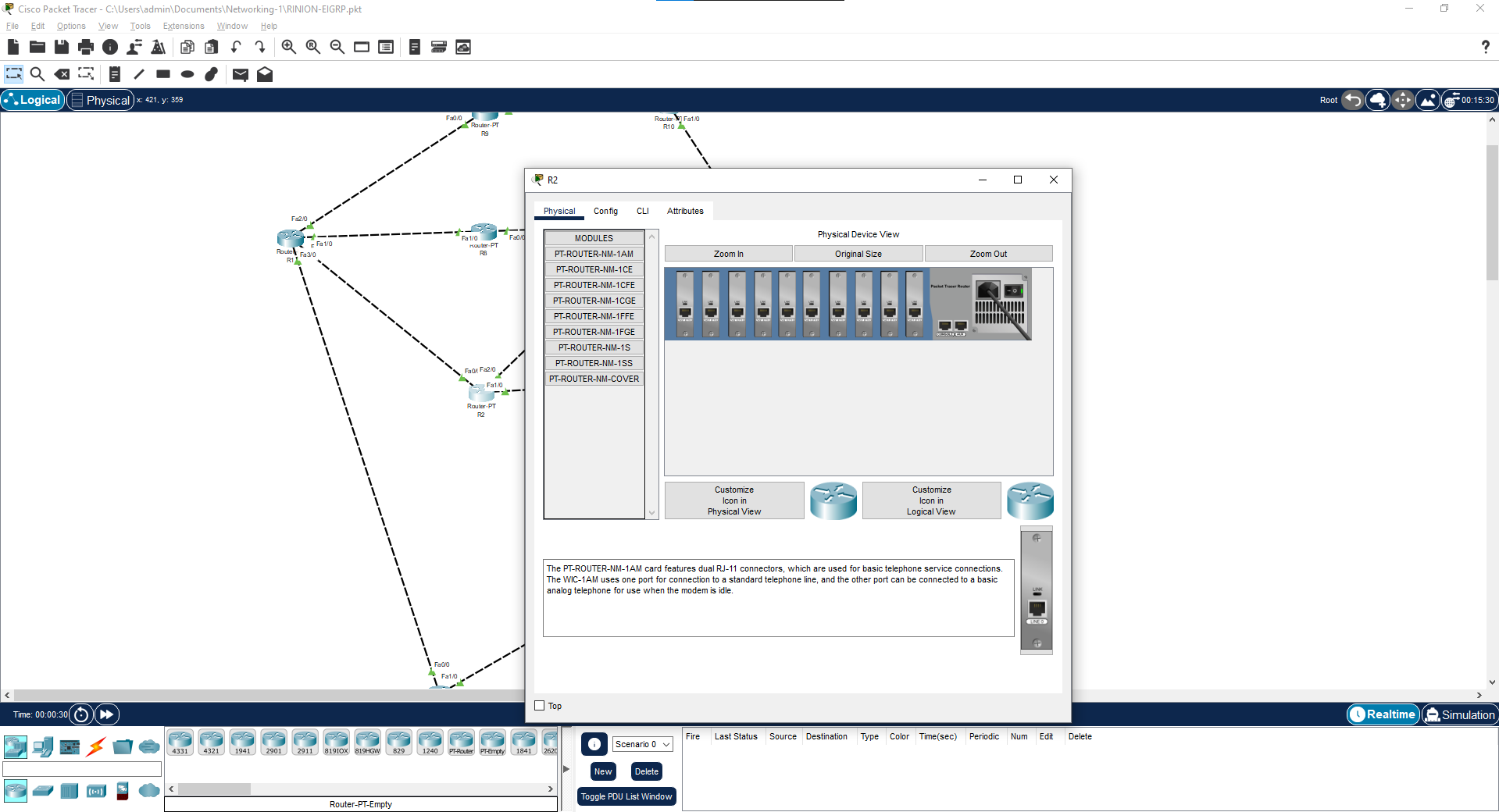Click the Paste icon in toolbar
1499x812 pixels.
[x=211, y=47]
